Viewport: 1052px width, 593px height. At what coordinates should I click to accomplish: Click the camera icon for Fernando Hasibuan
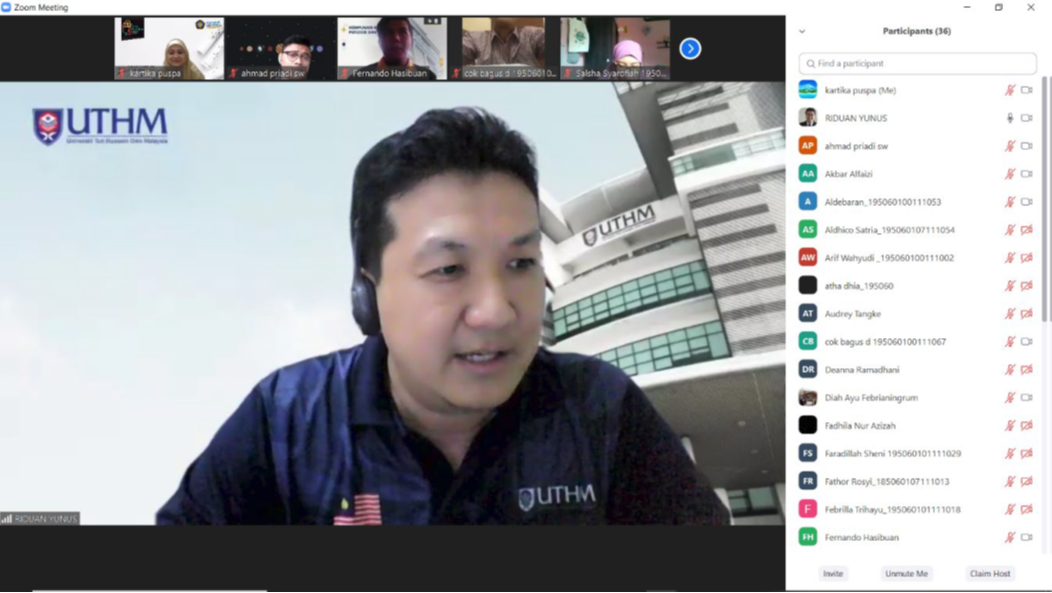coord(1027,537)
